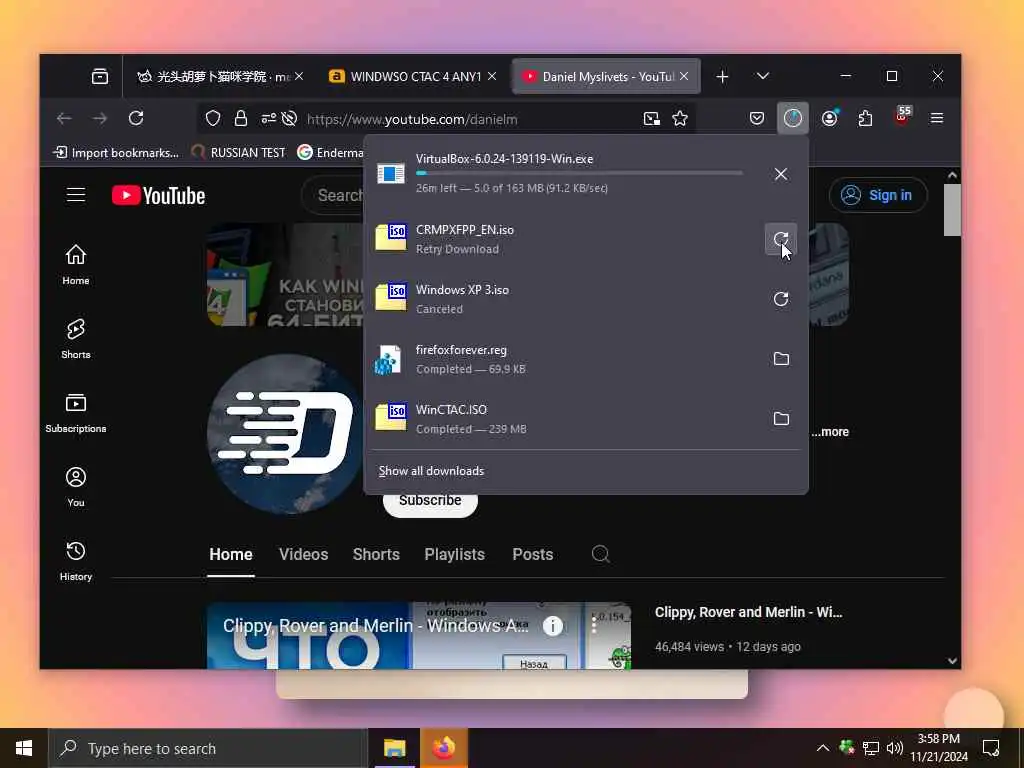Image resolution: width=1024 pixels, height=768 pixels.
Task: Open VirtualBox-6.0.24 download entry
Action: 565,174
